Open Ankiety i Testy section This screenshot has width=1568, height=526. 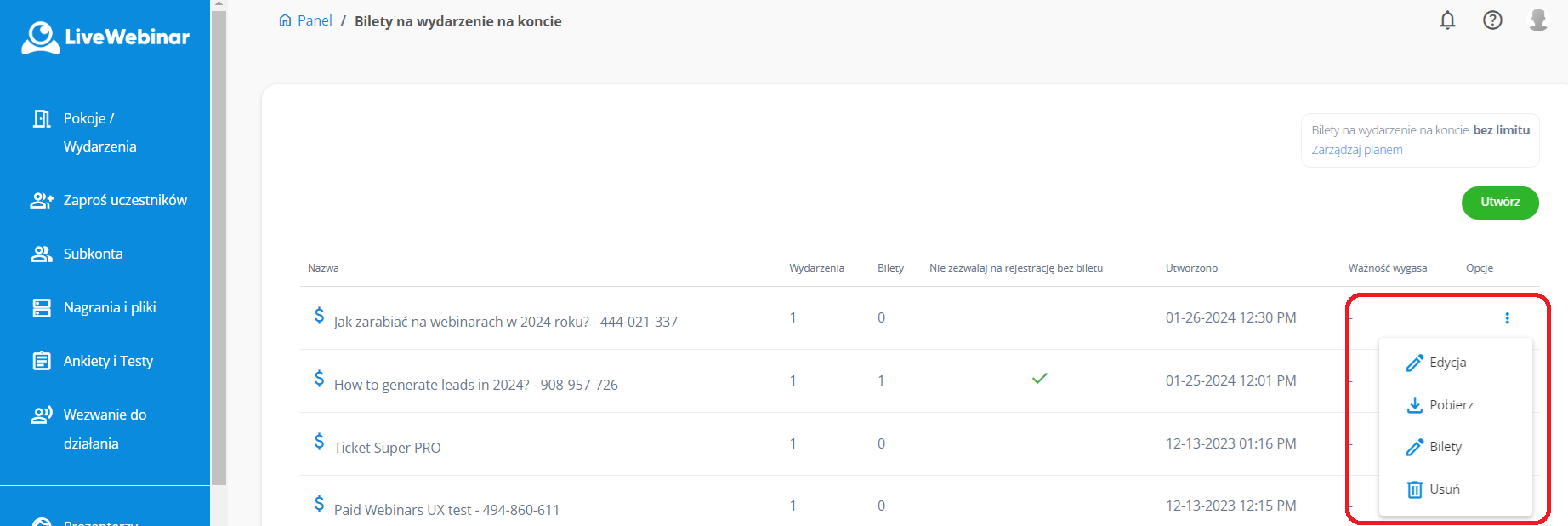point(108,361)
